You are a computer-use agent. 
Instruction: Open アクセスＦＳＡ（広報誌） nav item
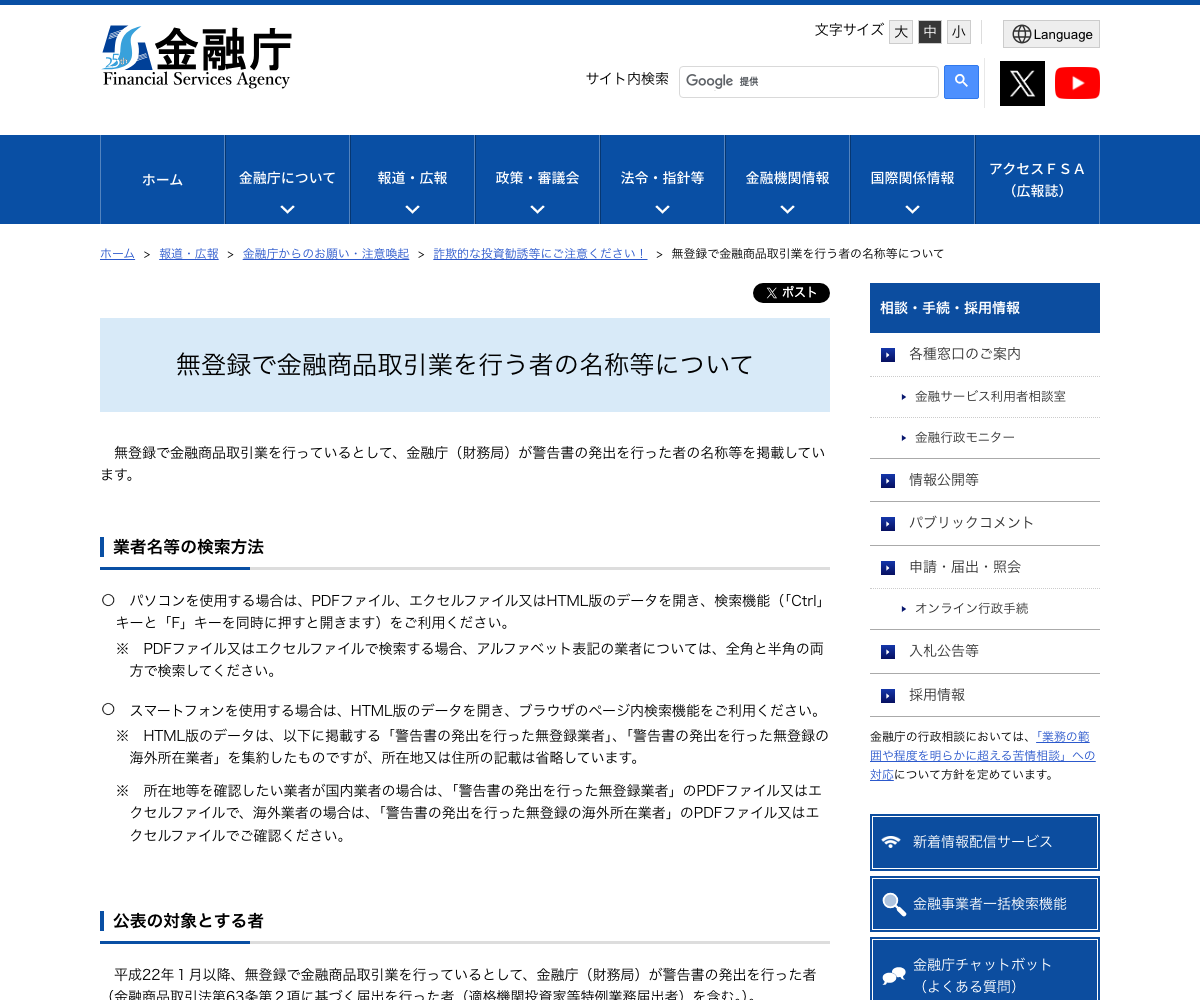(x=1037, y=180)
